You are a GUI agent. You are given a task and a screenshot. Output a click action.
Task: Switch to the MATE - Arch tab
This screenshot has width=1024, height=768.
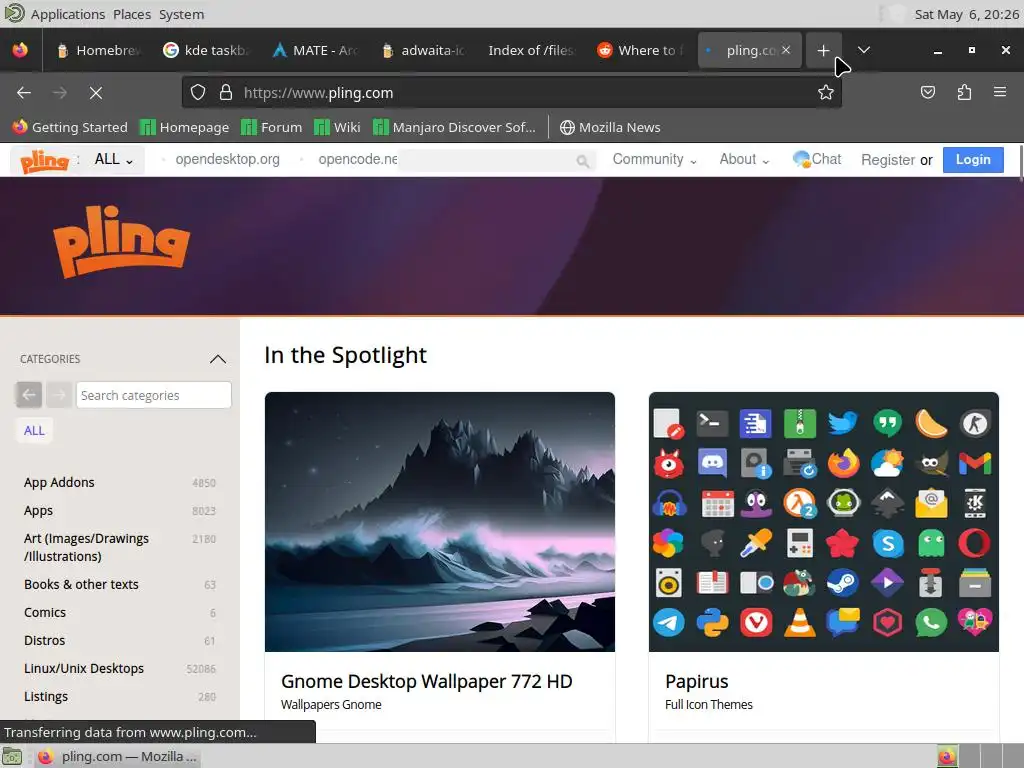tap(315, 50)
